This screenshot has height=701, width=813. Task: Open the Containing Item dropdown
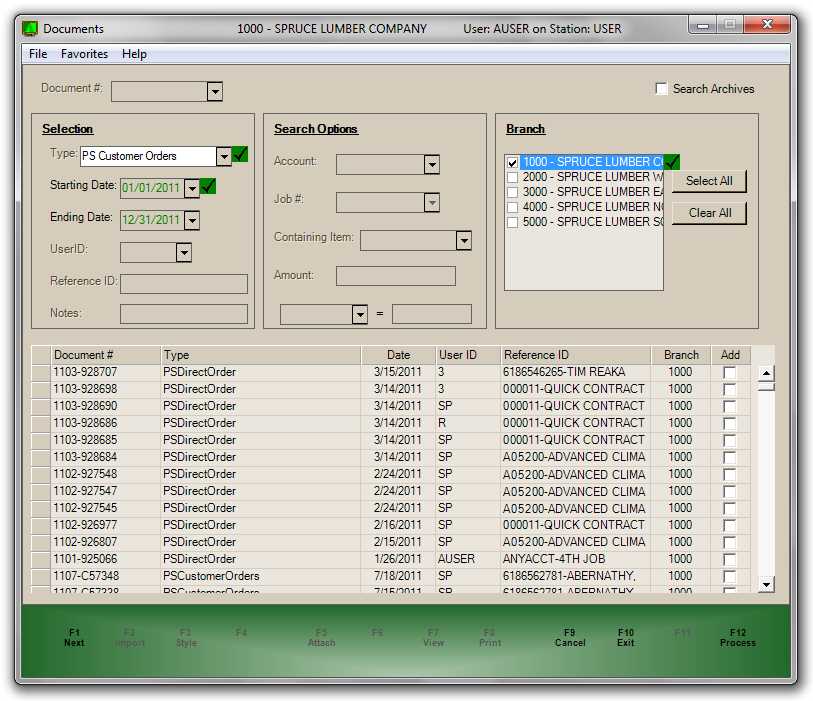click(x=462, y=240)
